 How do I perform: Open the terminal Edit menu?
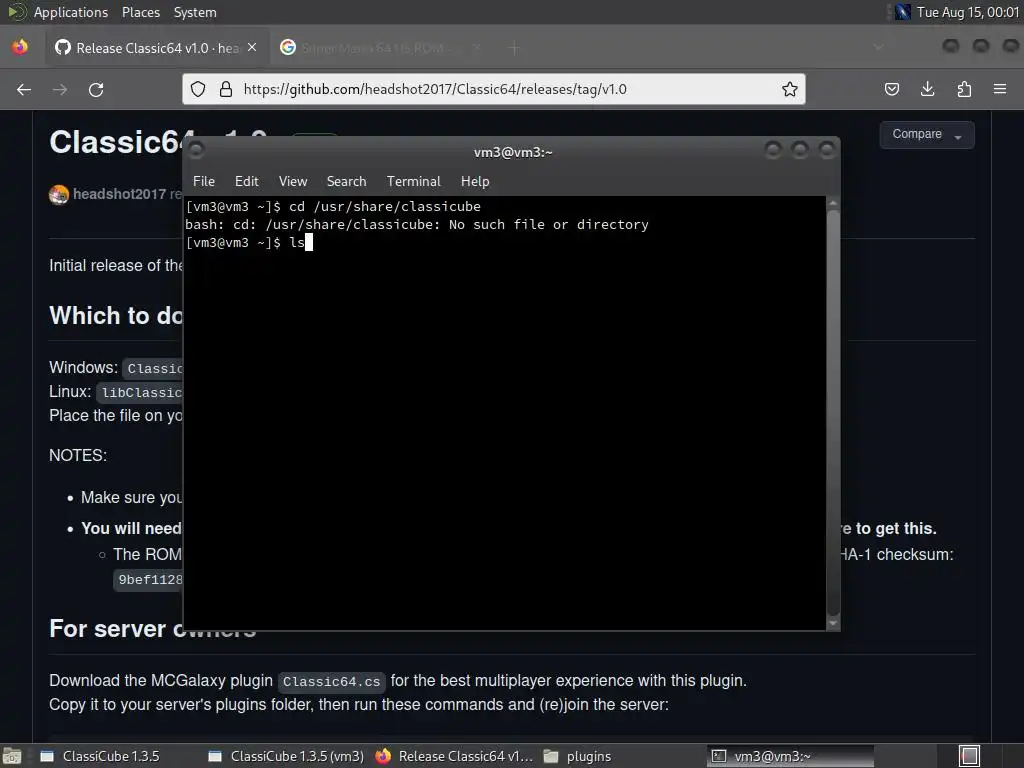point(247,182)
